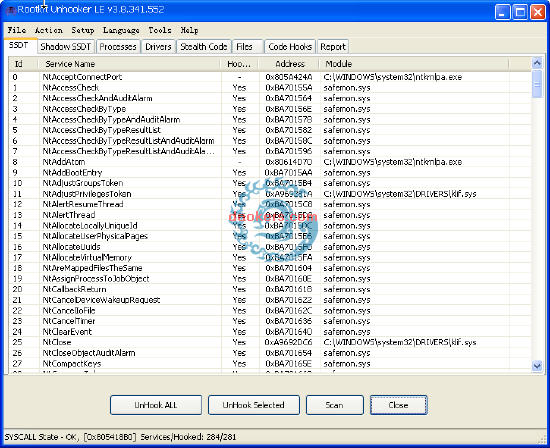Image resolution: width=550 pixels, height=448 pixels.
Task: Switch to the Stealth Code tab
Action: coord(203,47)
